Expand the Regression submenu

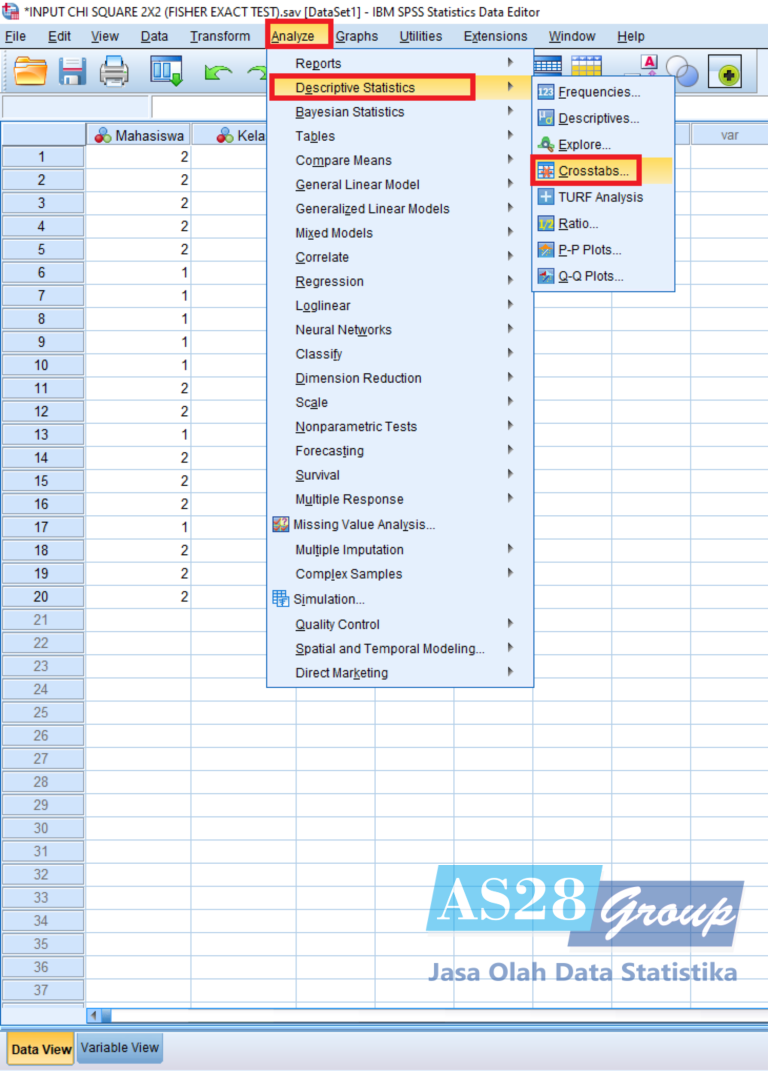click(329, 281)
